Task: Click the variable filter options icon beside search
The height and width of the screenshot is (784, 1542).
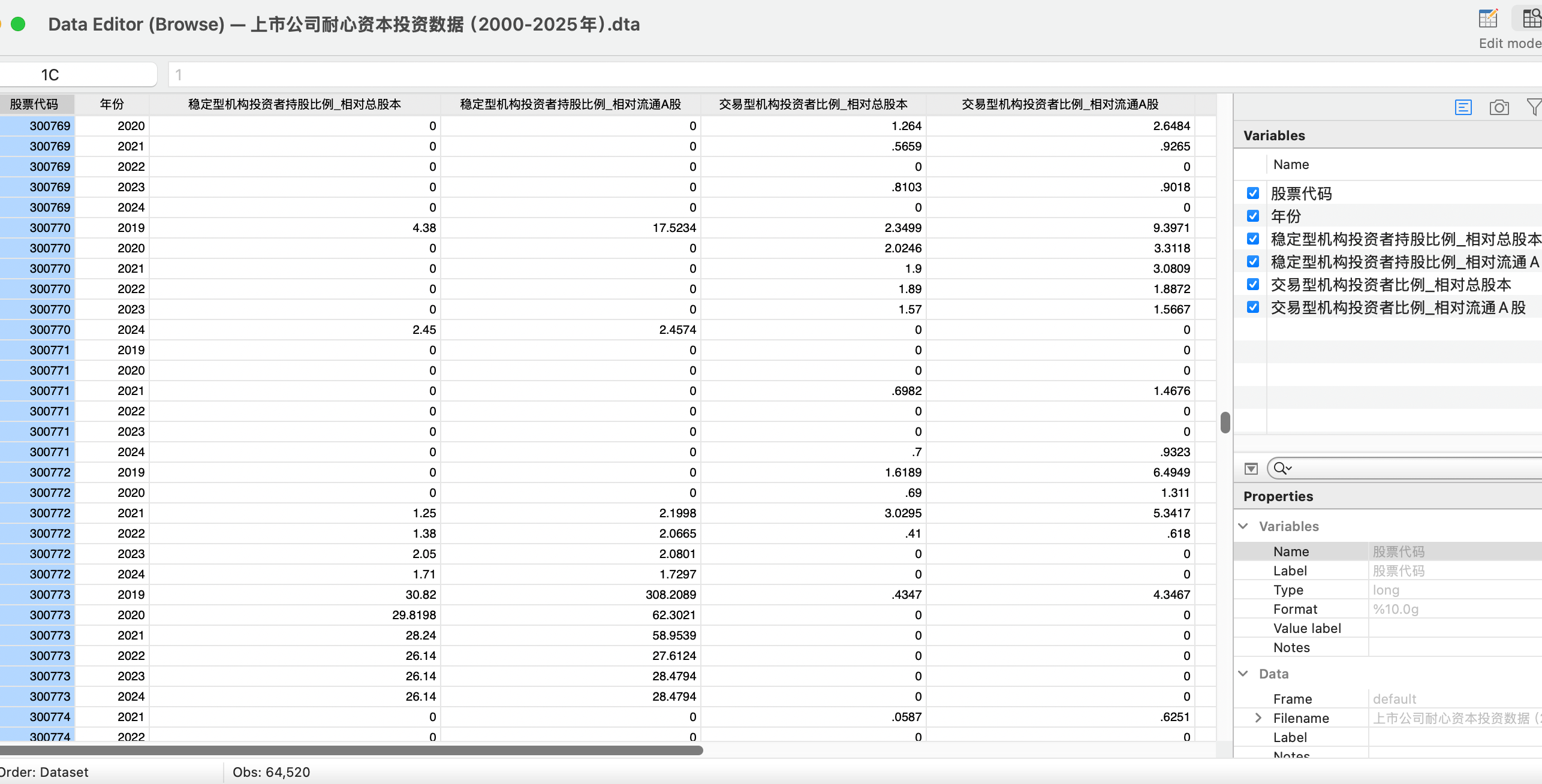Action: tap(1251, 468)
